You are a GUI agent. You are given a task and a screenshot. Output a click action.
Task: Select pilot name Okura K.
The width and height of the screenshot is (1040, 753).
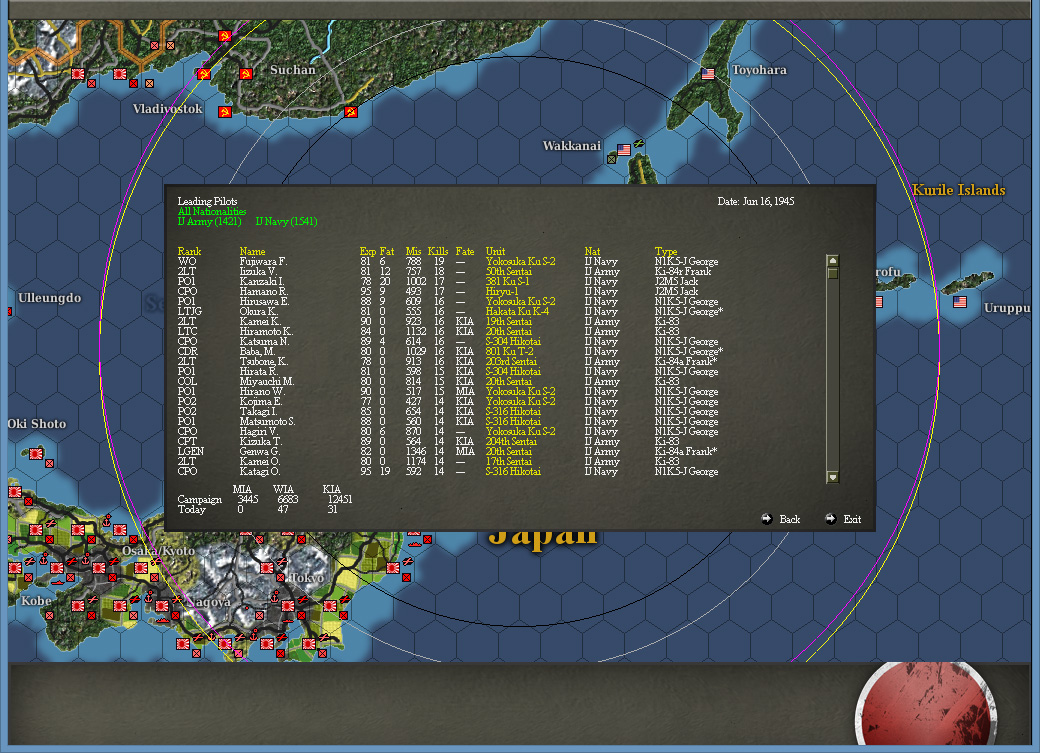258,311
